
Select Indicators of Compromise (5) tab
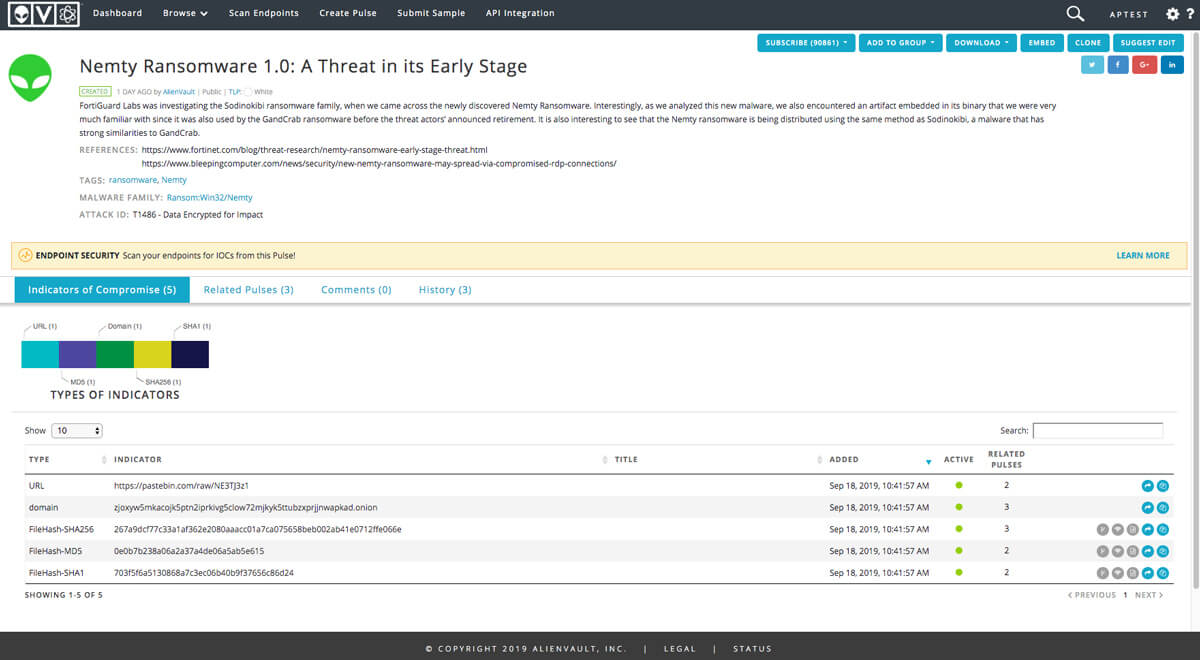click(x=102, y=290)
